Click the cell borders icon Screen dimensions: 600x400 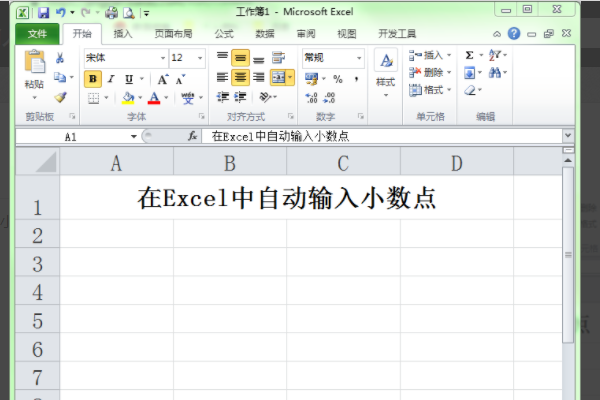(93, 98)
